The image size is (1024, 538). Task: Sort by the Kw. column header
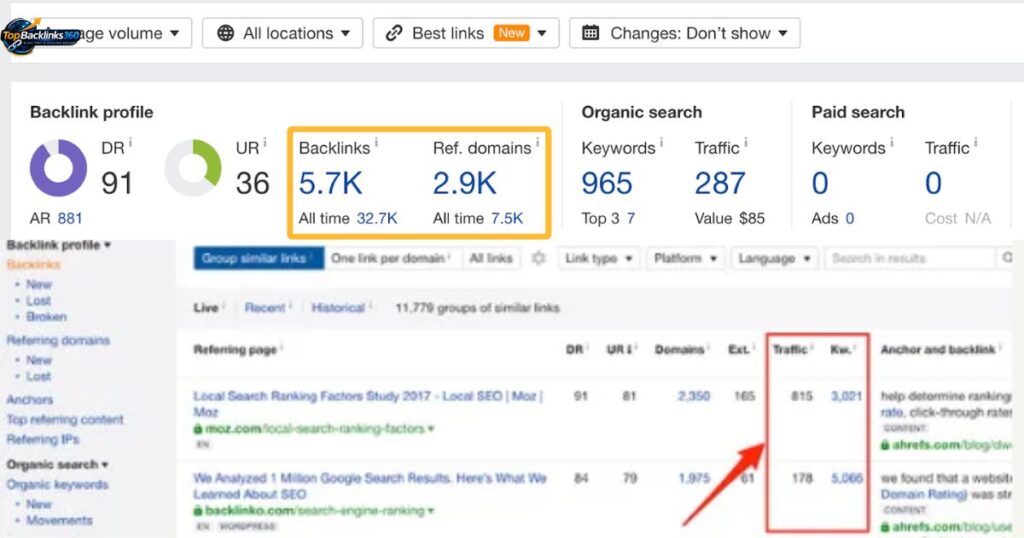(840, 350)
